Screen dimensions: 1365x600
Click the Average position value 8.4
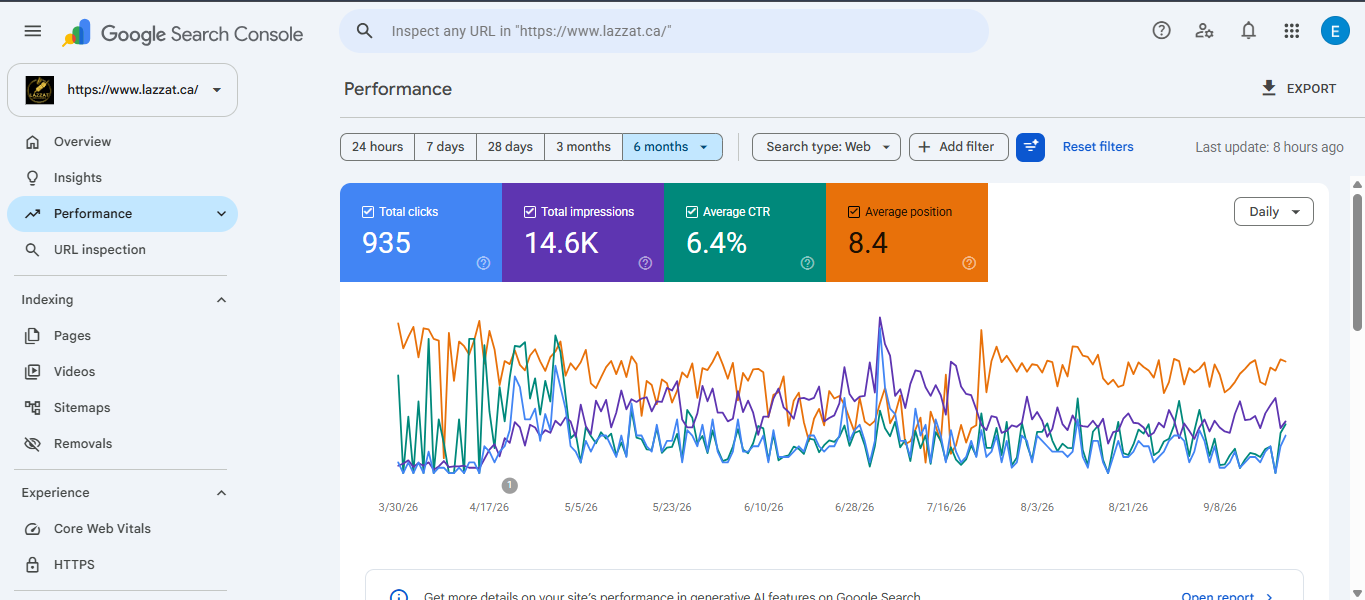[868, 243]
